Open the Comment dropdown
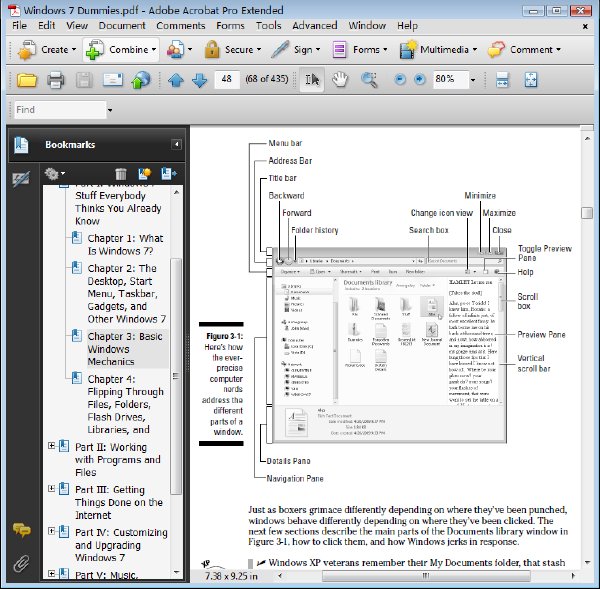600x589 pixels. click(524, 50)
